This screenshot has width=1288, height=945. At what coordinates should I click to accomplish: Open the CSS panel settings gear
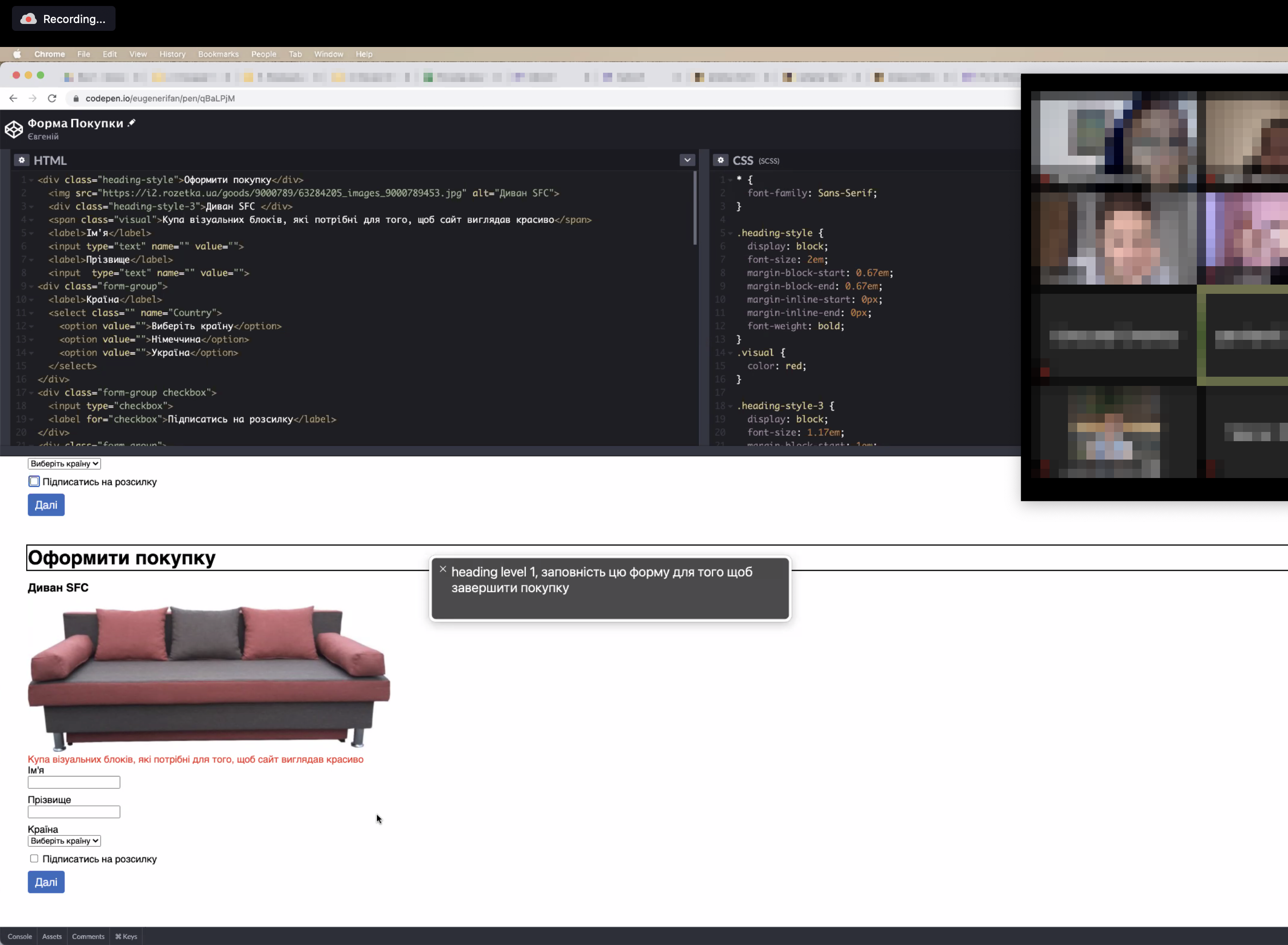click(721, 160)
